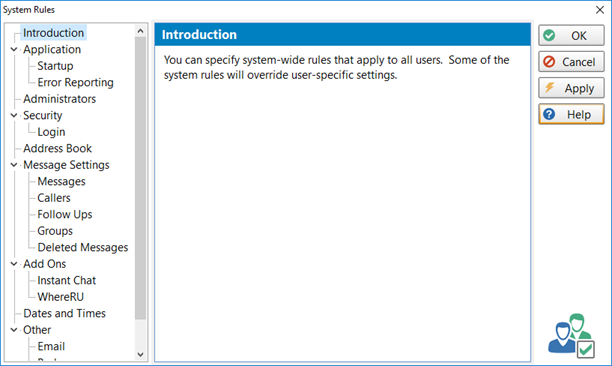Click the red Cancel prohibition icon
612x366 pixels.
549,62
